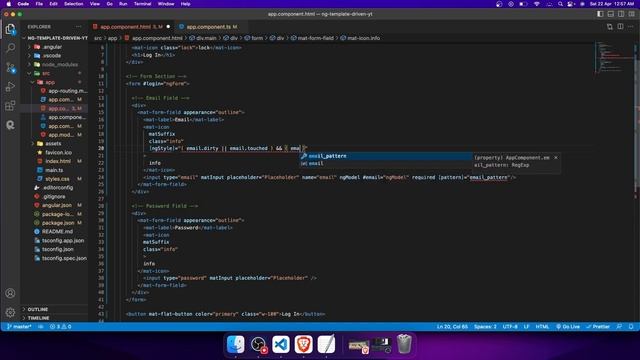Open the Extensions view
Screen dimensions: 640x360
pos(10,106)
